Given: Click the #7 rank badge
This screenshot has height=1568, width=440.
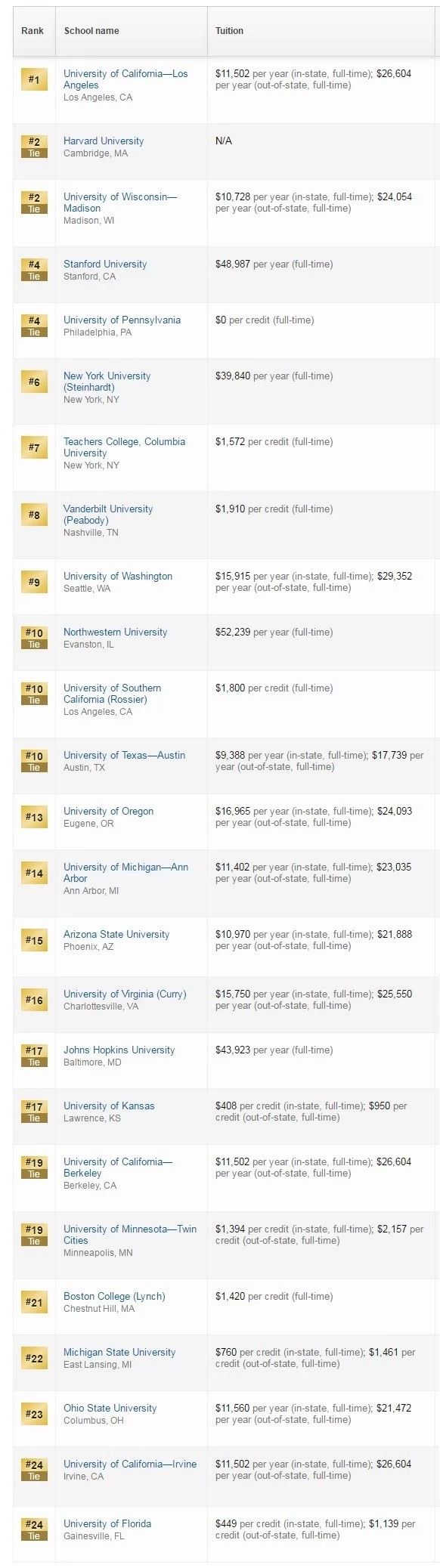Looking at the screenshot, I should point(34,447).
